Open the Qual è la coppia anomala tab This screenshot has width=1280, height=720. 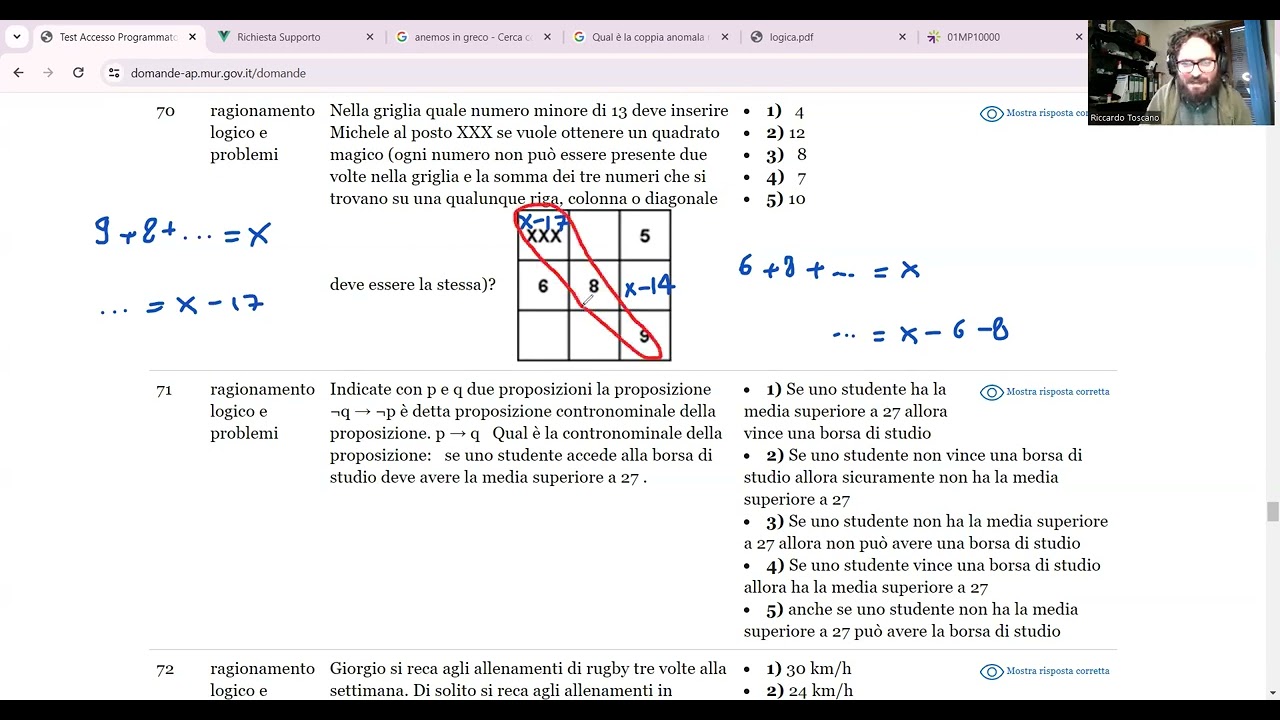pos(650,37)
